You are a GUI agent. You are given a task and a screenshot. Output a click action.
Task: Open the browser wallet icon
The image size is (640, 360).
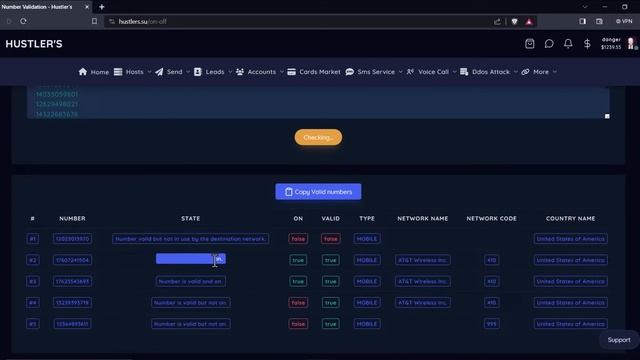599,21
